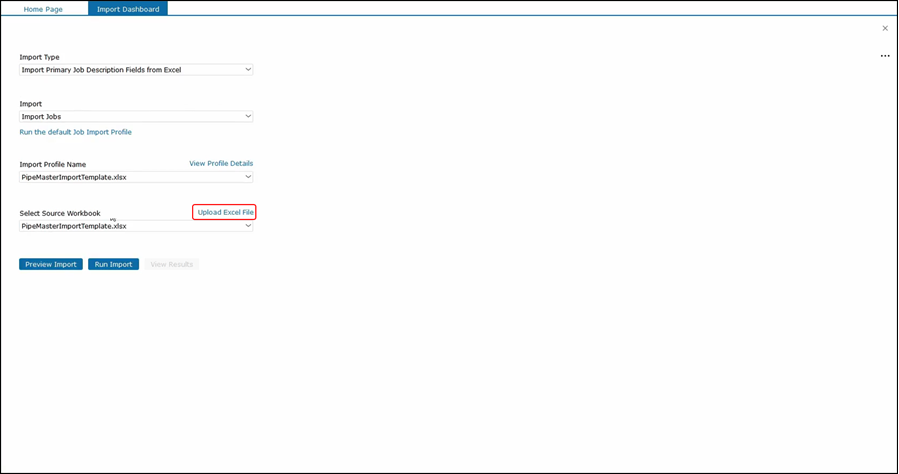Click the filename text in Source Workbook field

74,226
